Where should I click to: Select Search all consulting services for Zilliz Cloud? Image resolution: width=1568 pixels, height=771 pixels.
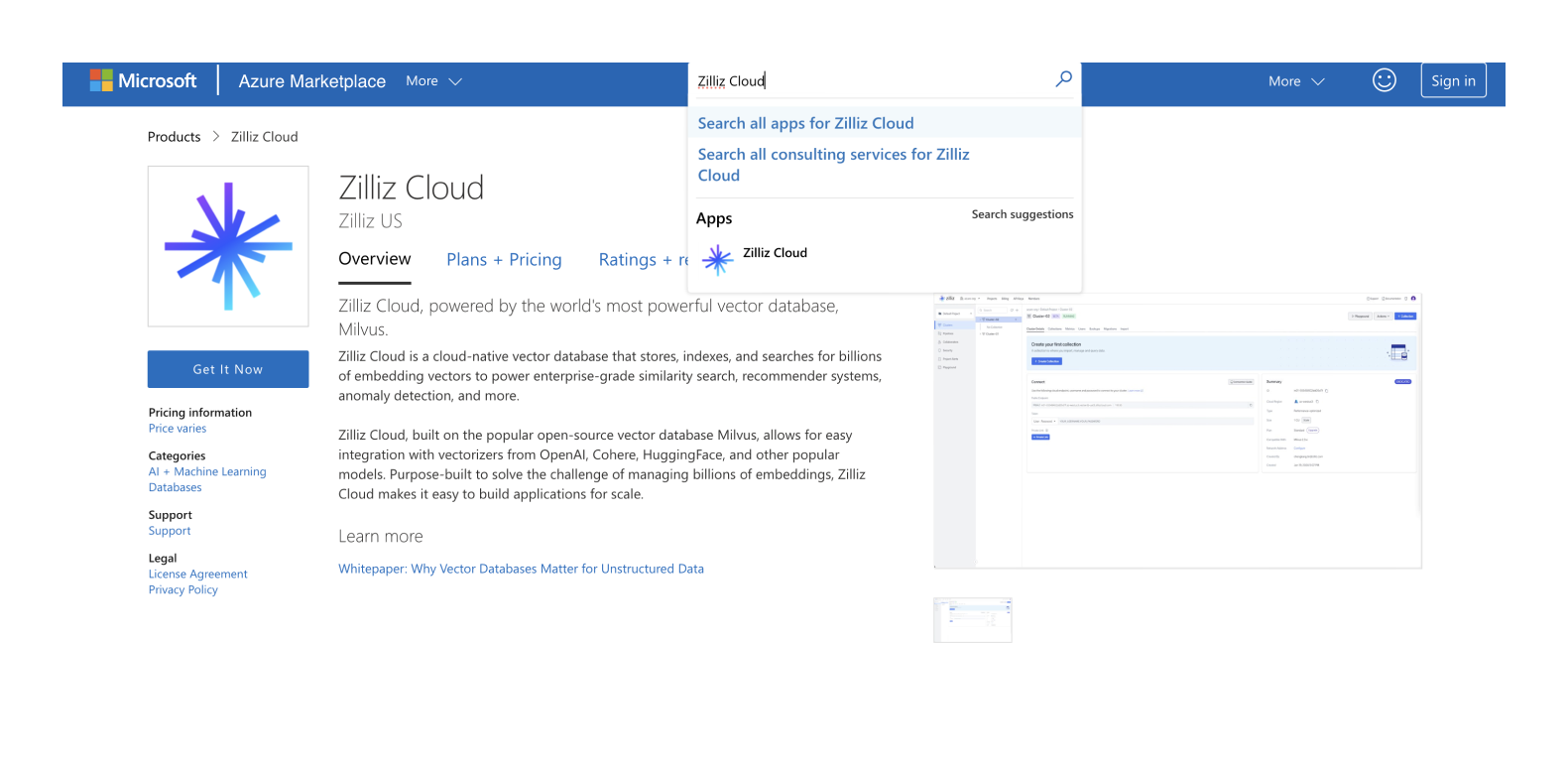point(833,165)
